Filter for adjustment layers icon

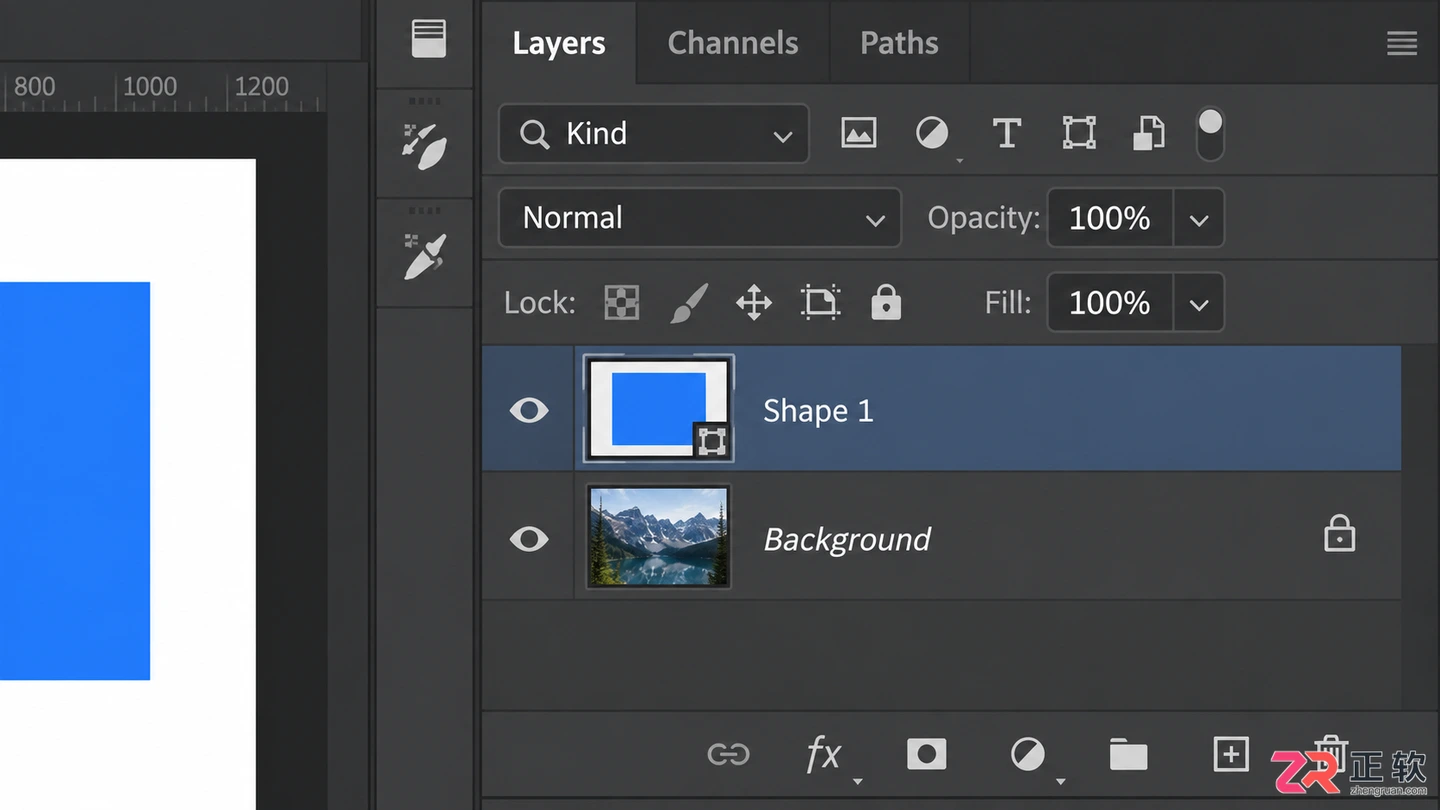click(932, 133)
